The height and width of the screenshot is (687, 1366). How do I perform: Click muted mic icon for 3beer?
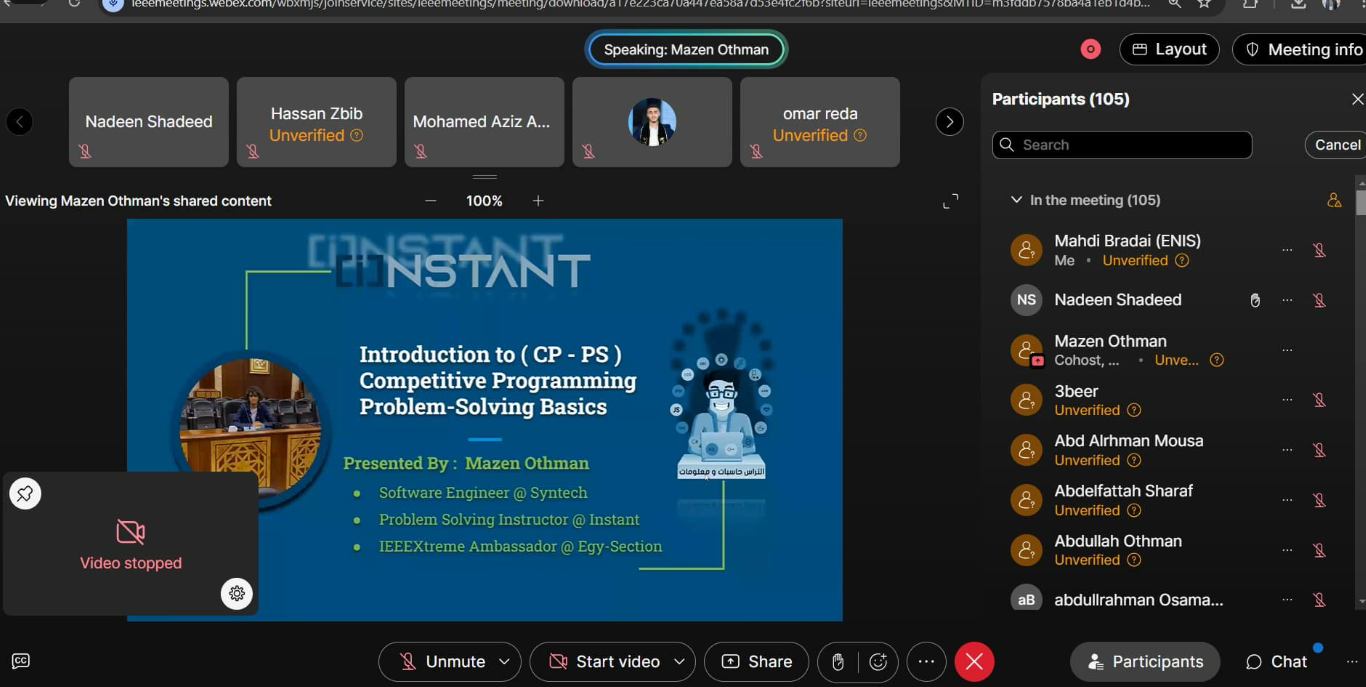click(1319, 400)
